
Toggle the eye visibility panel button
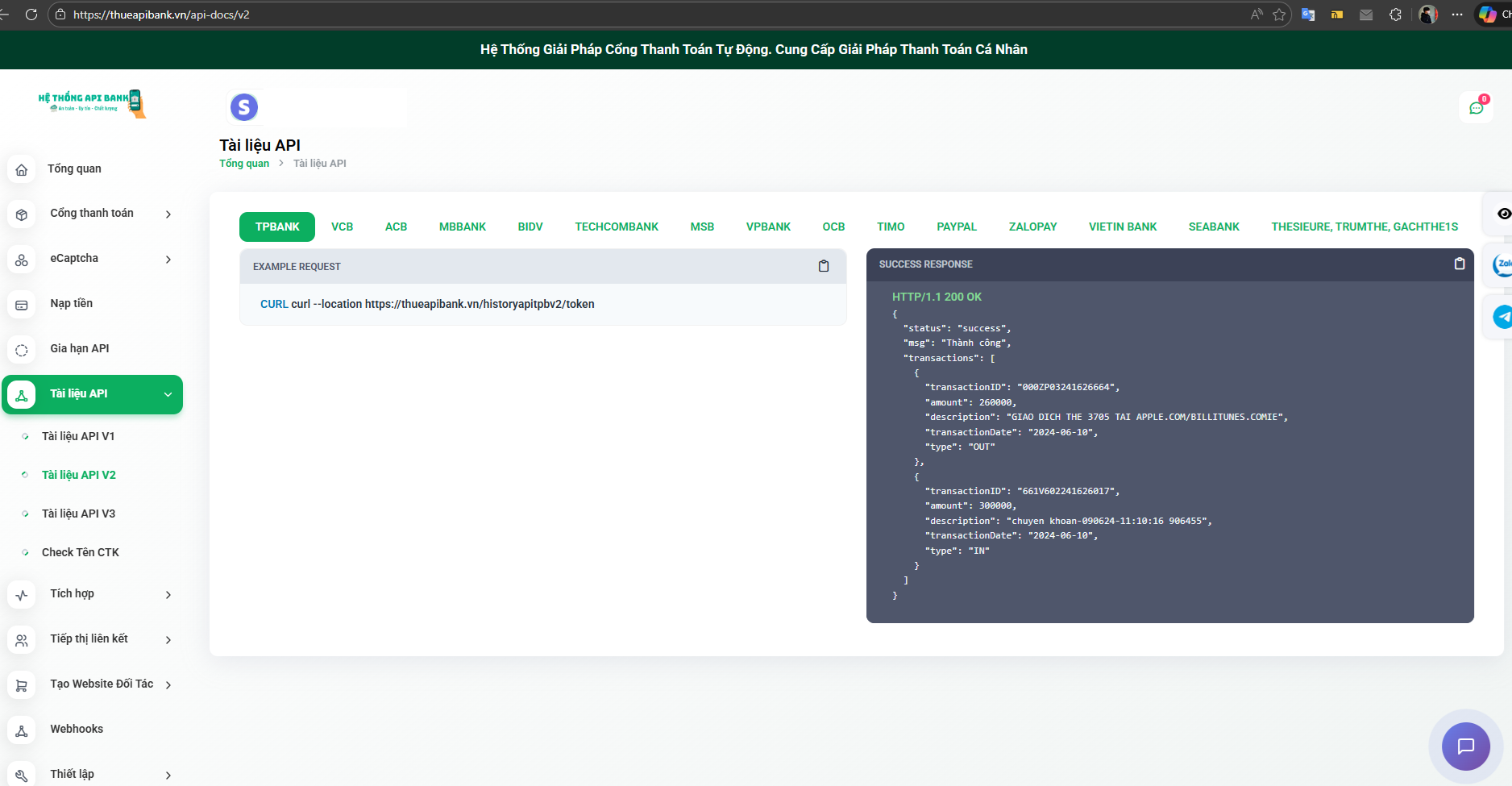pos(1503,214)
